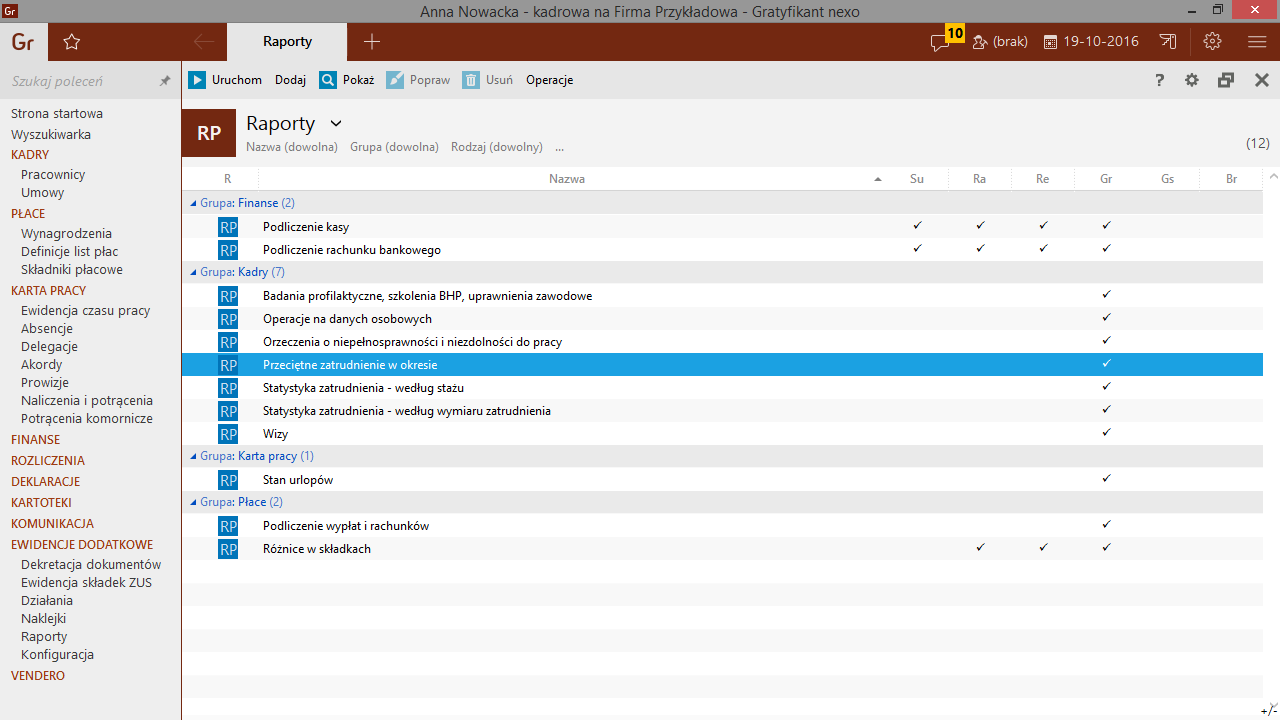Go back with the arrow icon
Screen dimensions: 1280x720
(x=203, y=42)
